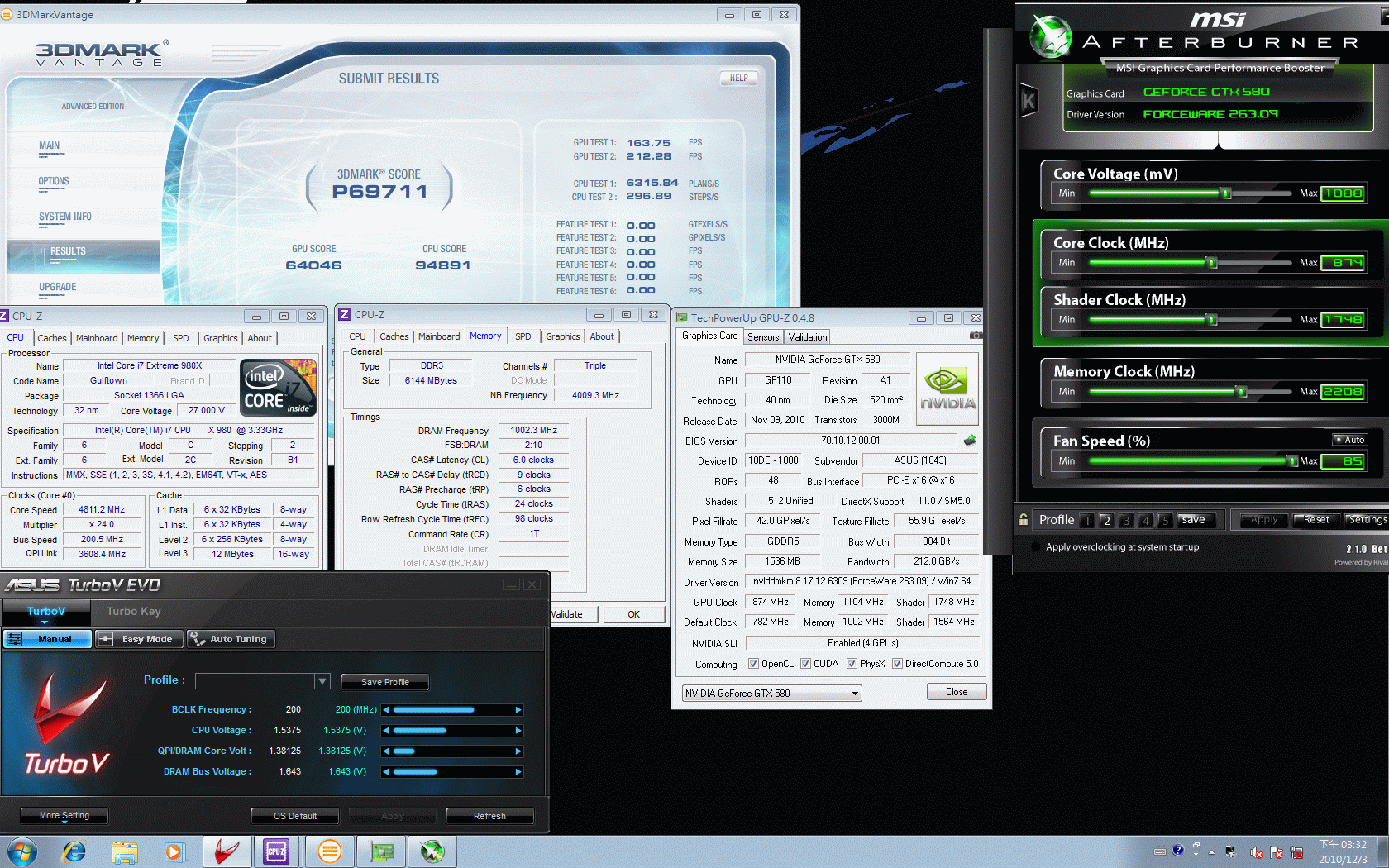Switch to MSI Afterburner taskbar icon
1389x868 pixels.
(432, 851)
